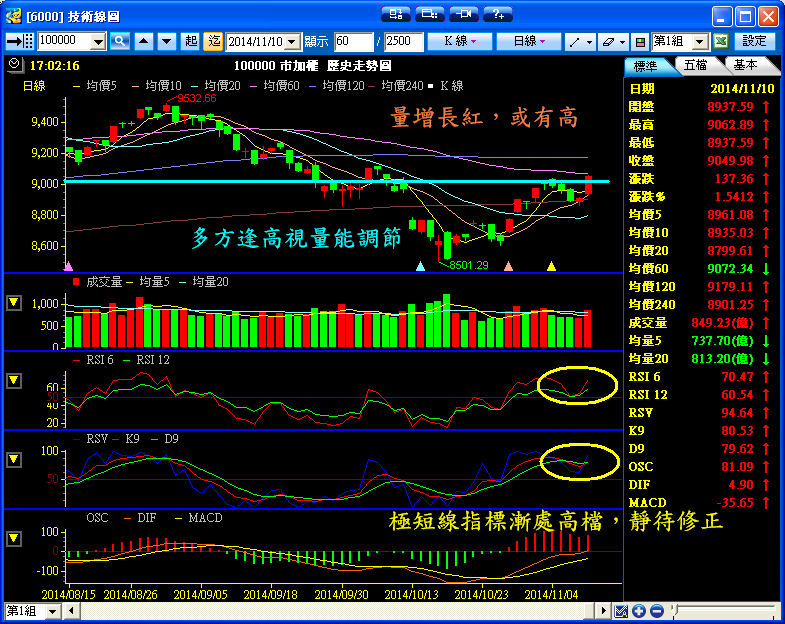Screen dimensions: 785x624
Task: Collapse the RSI indicator panel using its arrow
Action: [14, 381]
